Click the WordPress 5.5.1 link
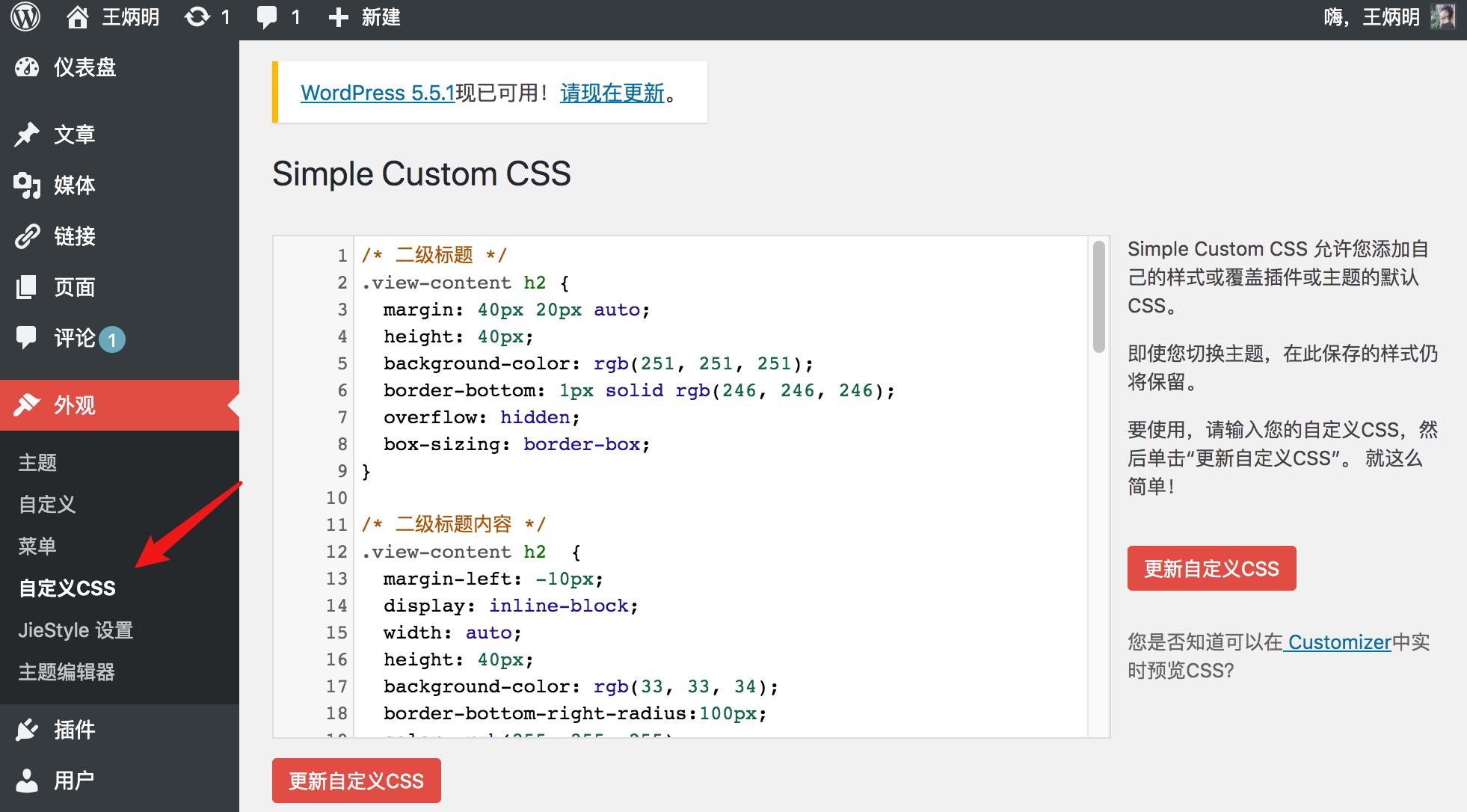This screenshot has width=1467, height=812. click(378, 93)
